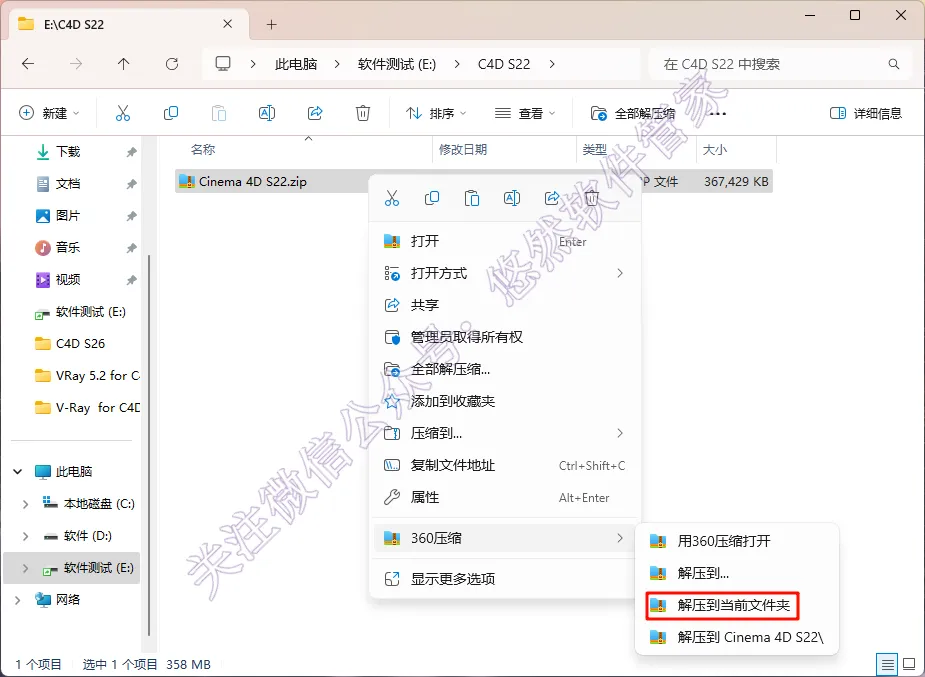
Task: Expand 软件 (D:) in tree
Action: tap(25, 536)
